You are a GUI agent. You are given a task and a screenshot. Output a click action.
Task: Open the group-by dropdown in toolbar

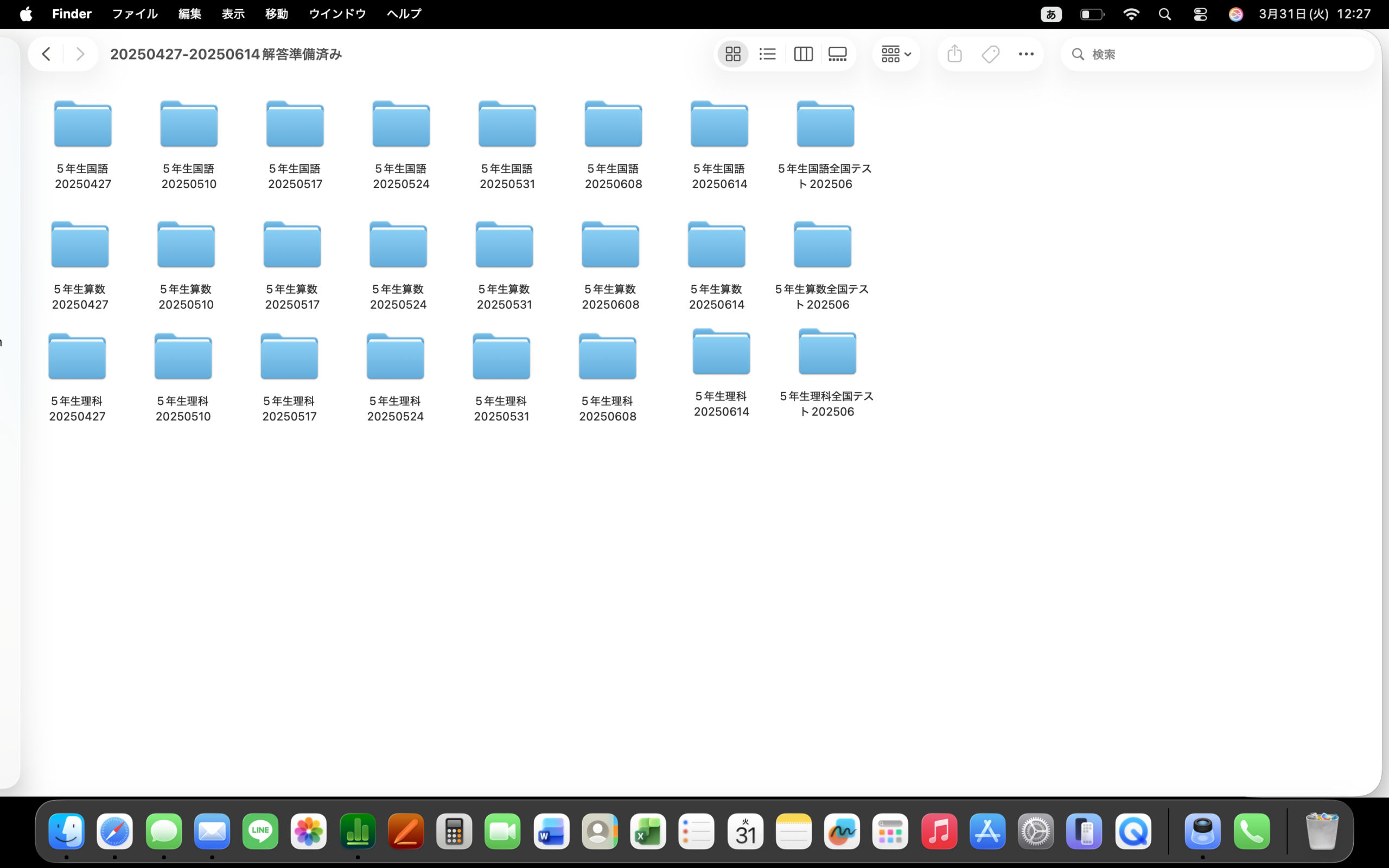pos(895,54)
